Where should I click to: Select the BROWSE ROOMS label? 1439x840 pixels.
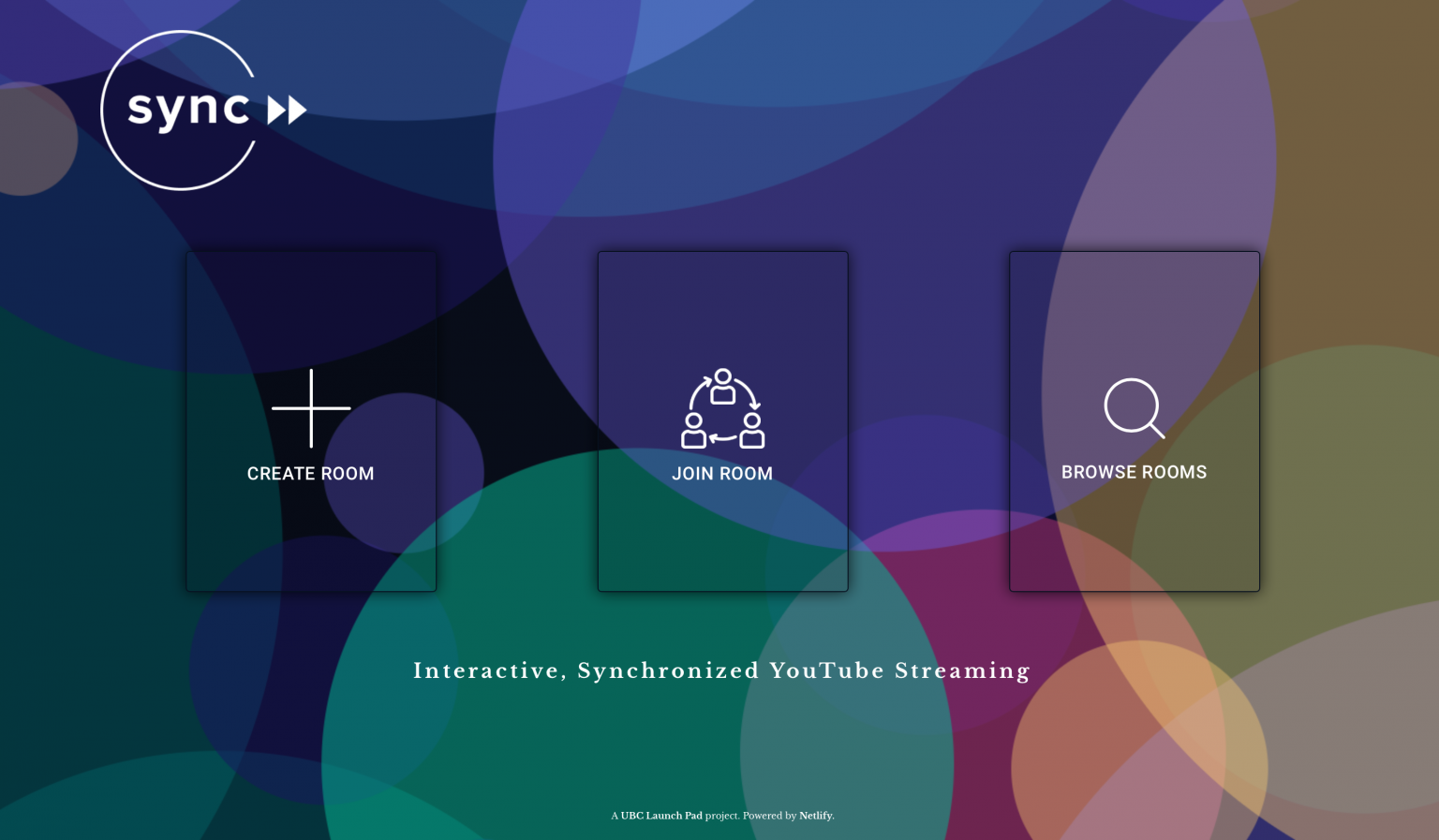(1135, 472)
